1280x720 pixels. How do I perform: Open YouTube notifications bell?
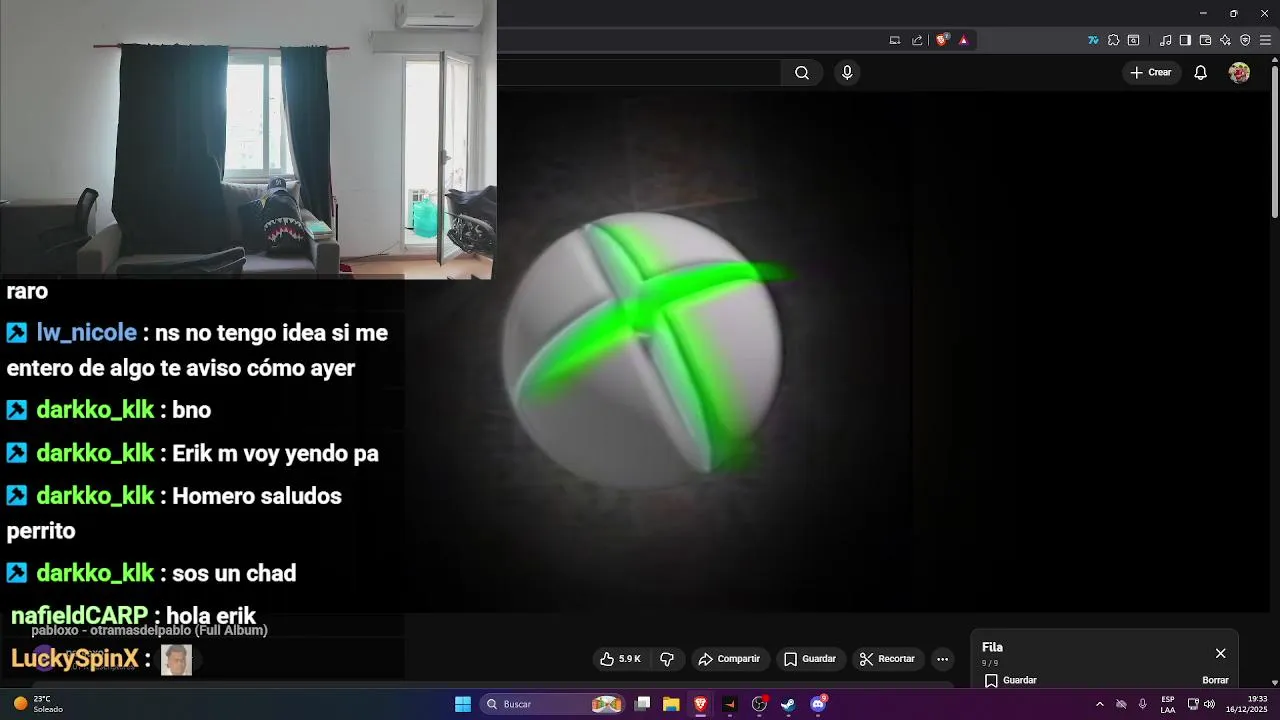1201,73
